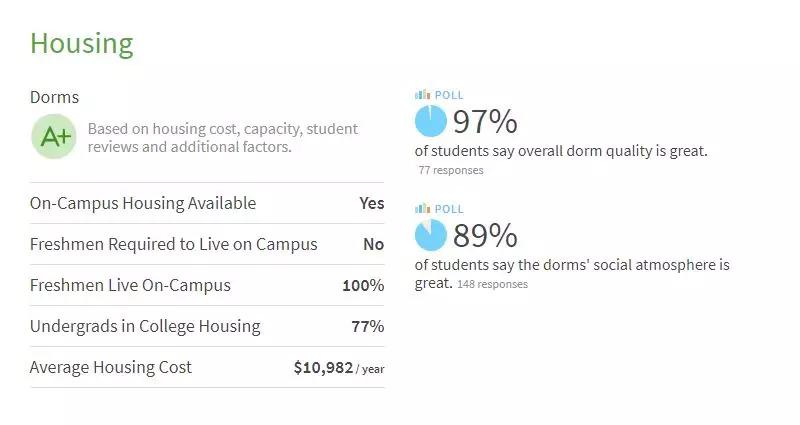Click the 148 responses text
The width and height of the screenshot is (800, 425).
click(492, 285)
